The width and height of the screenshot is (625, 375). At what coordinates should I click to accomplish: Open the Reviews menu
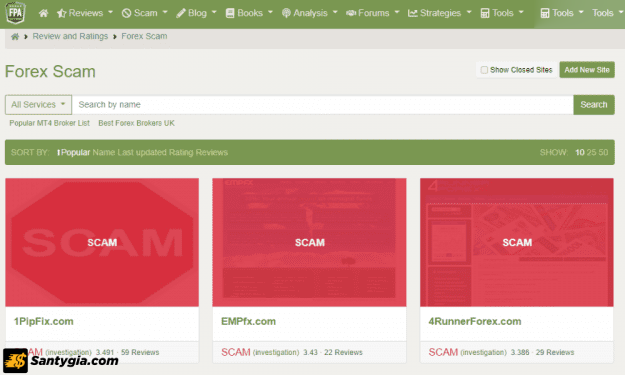(x=85, y=13)
